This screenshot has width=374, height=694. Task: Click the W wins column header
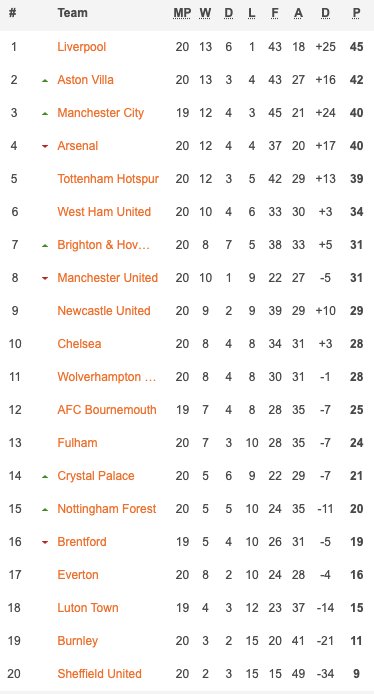(x=205, y=13)
